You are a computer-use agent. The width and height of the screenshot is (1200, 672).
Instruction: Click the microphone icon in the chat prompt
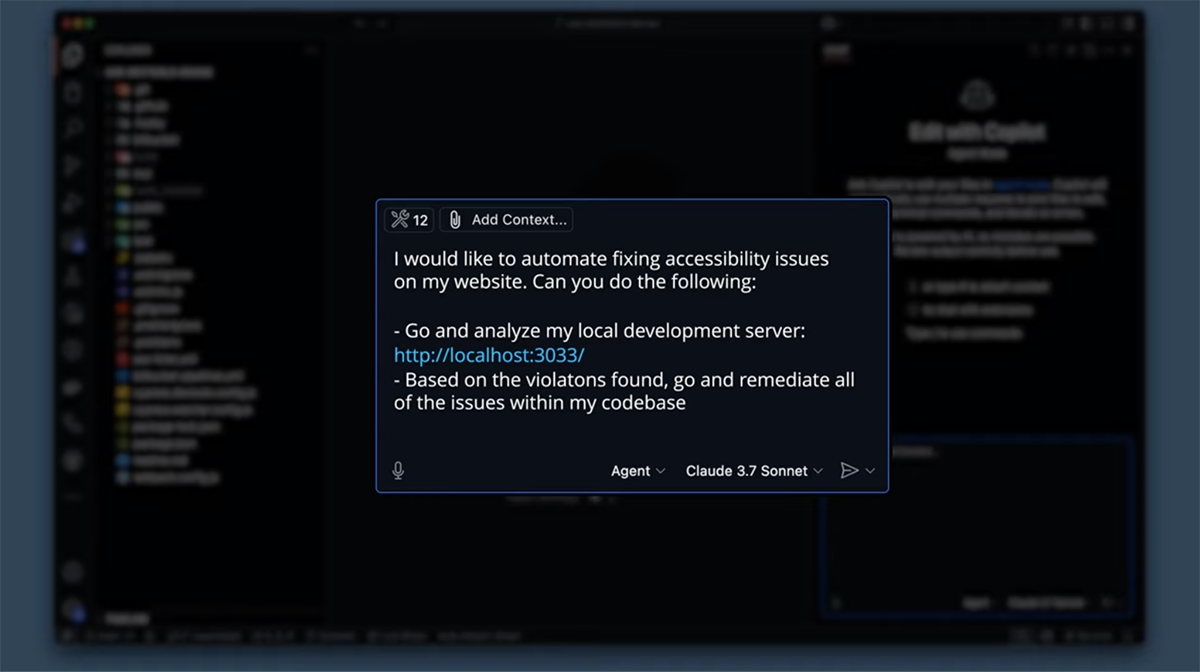tap(398, 470)
